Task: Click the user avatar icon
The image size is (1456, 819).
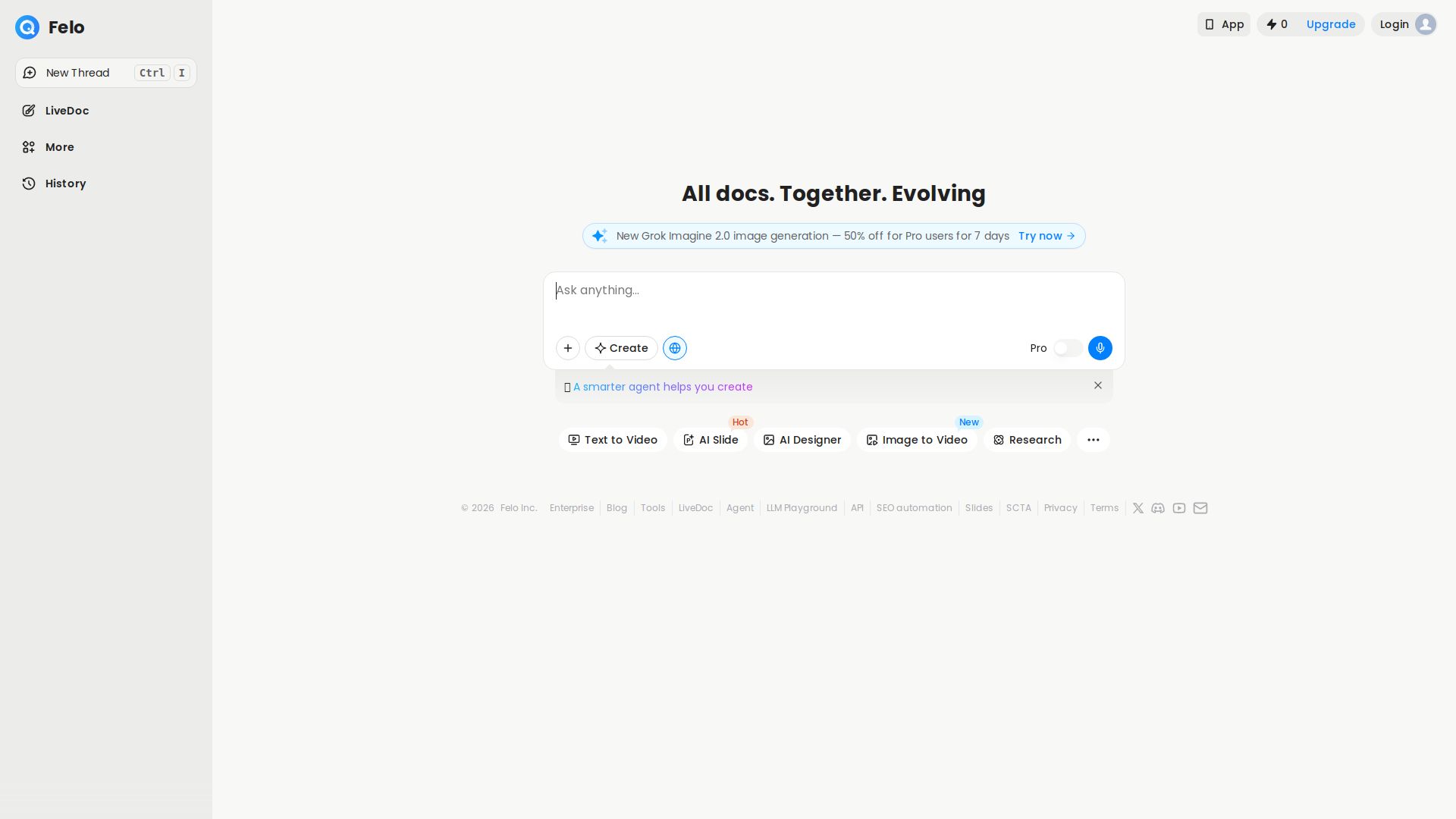Action: [1426, 24]
